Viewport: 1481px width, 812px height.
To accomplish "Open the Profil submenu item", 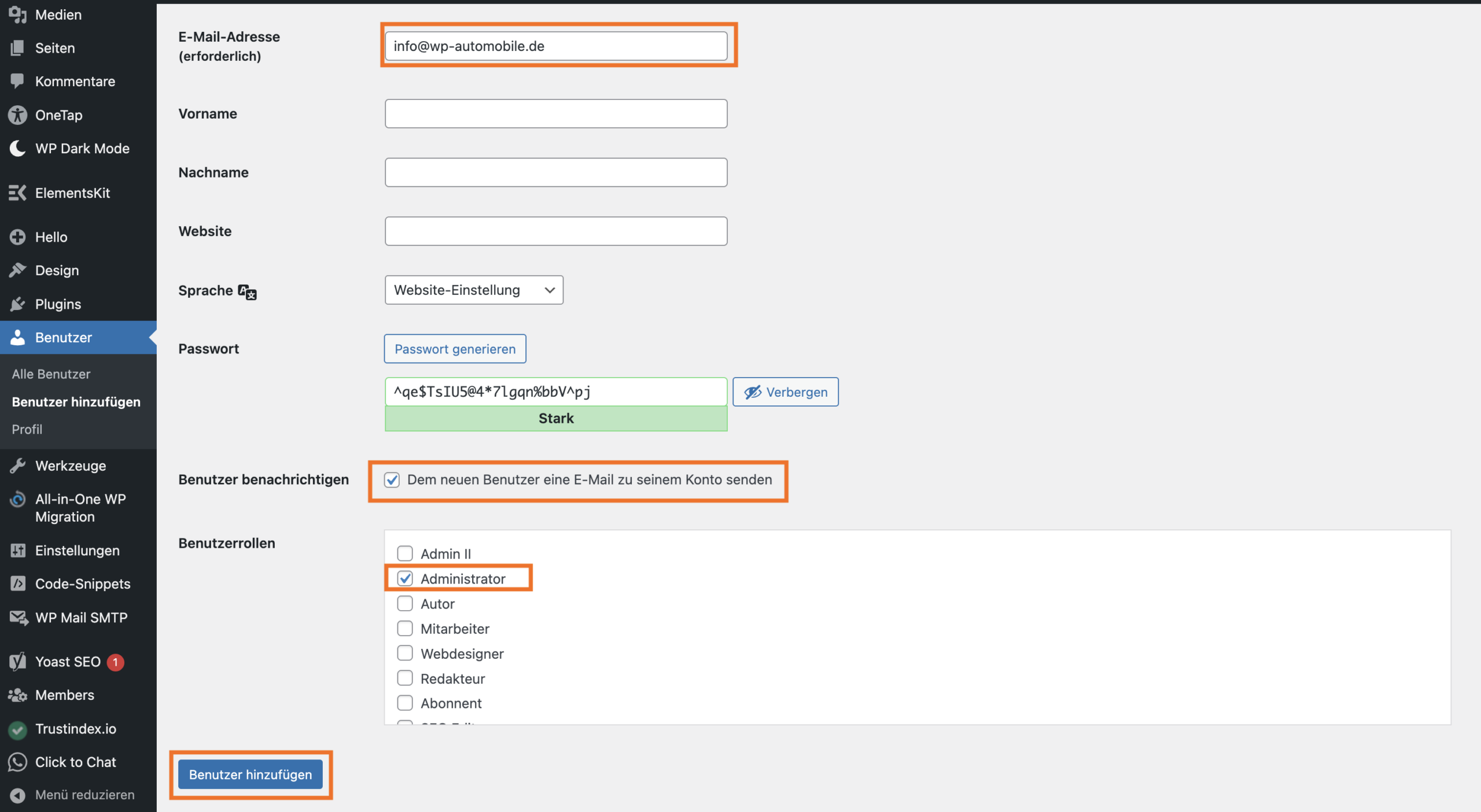I will click(x=27, y=429).
